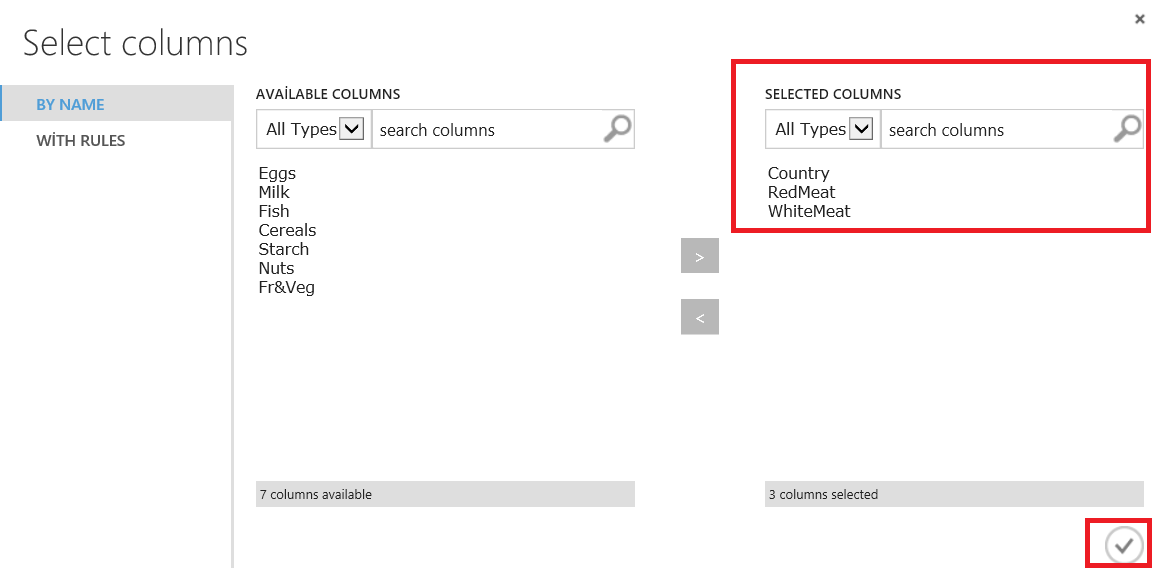Select Eggs in available columns
This screenshot has width=1152, height=568.
coord(277,173)
